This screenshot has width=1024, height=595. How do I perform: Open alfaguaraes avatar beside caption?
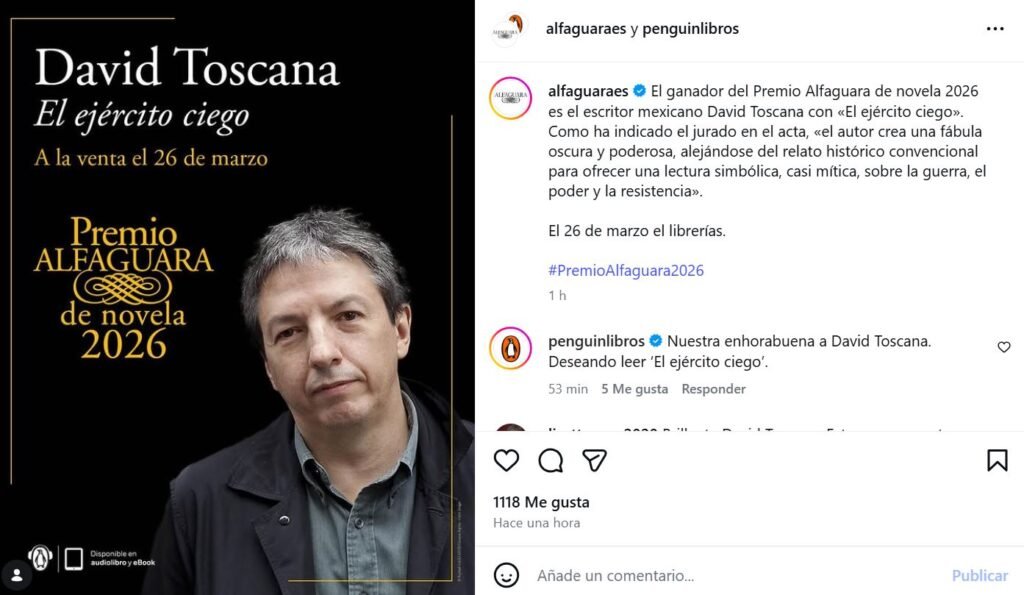(510, 98)
